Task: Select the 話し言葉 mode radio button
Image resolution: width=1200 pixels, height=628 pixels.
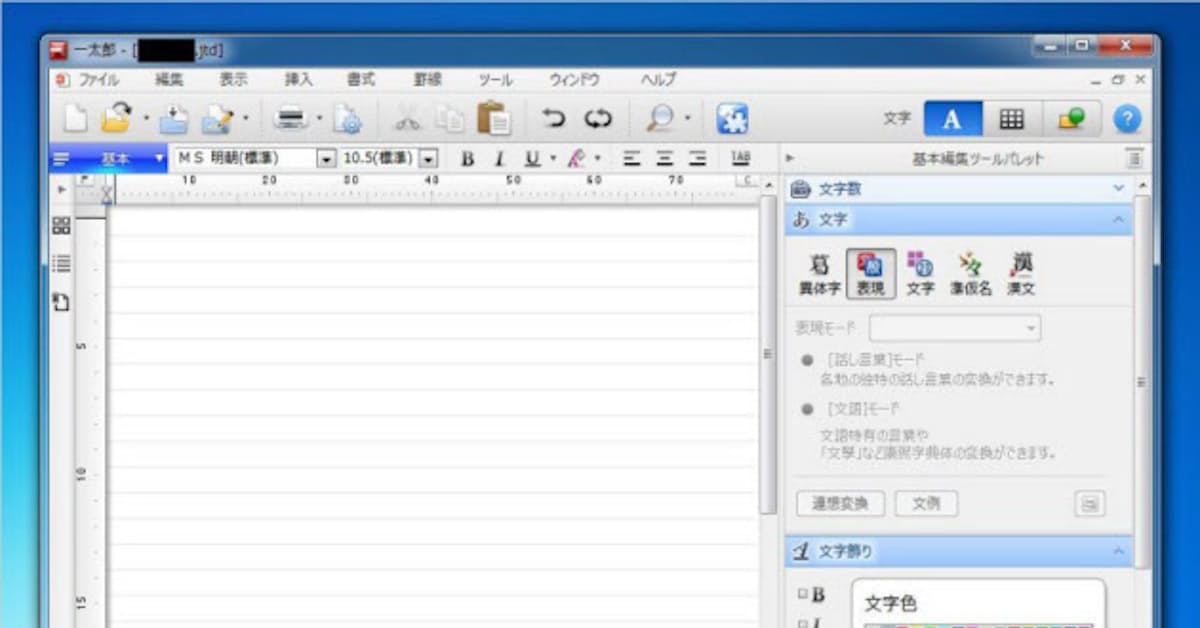Action: 807,360
